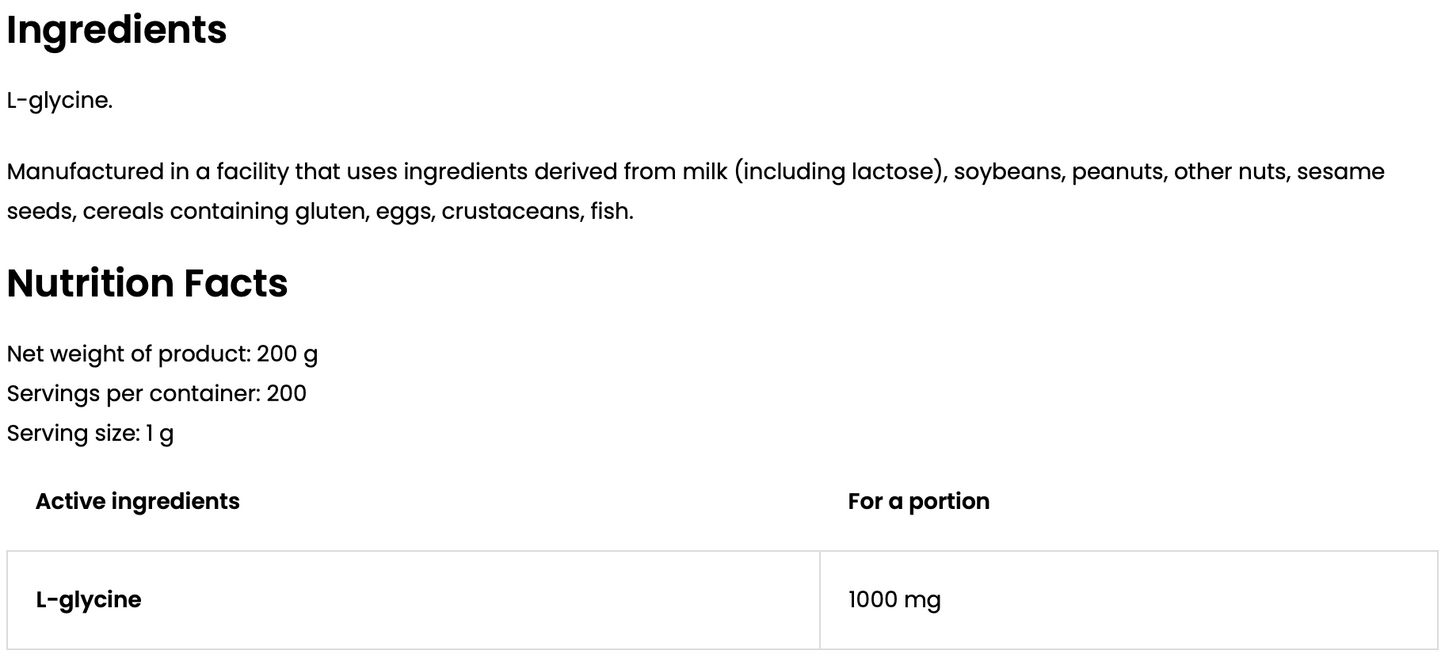Click the 'Active ingredients' column header

[x=137, y=501]
